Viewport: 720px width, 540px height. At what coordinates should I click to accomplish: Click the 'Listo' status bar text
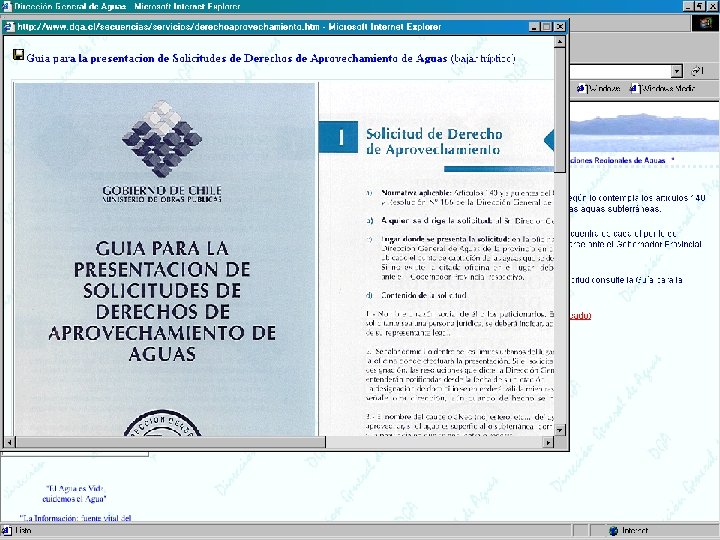(x=23, y=530)
